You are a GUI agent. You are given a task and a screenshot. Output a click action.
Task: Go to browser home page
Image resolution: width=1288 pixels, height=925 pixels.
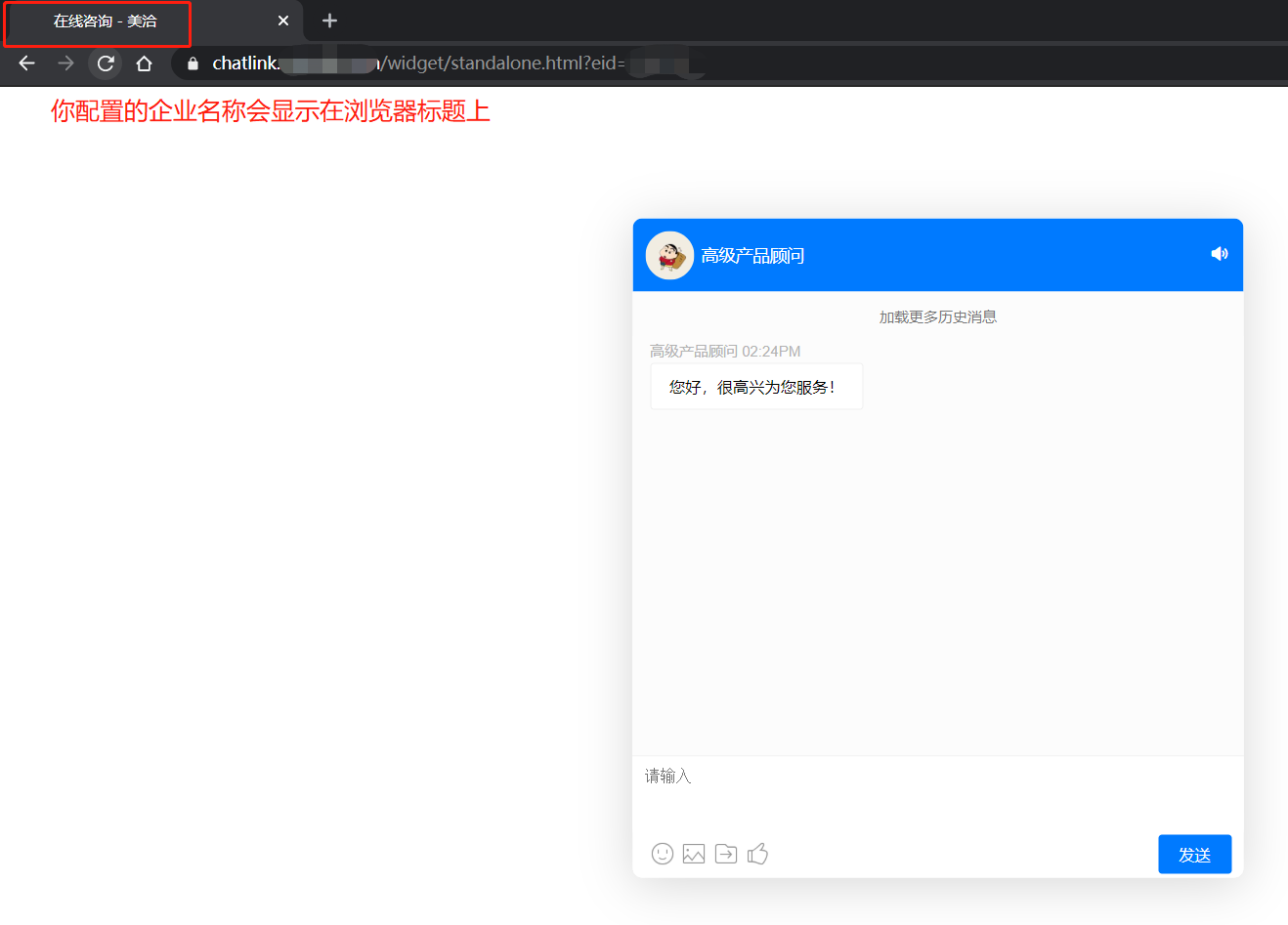(144, 63)
